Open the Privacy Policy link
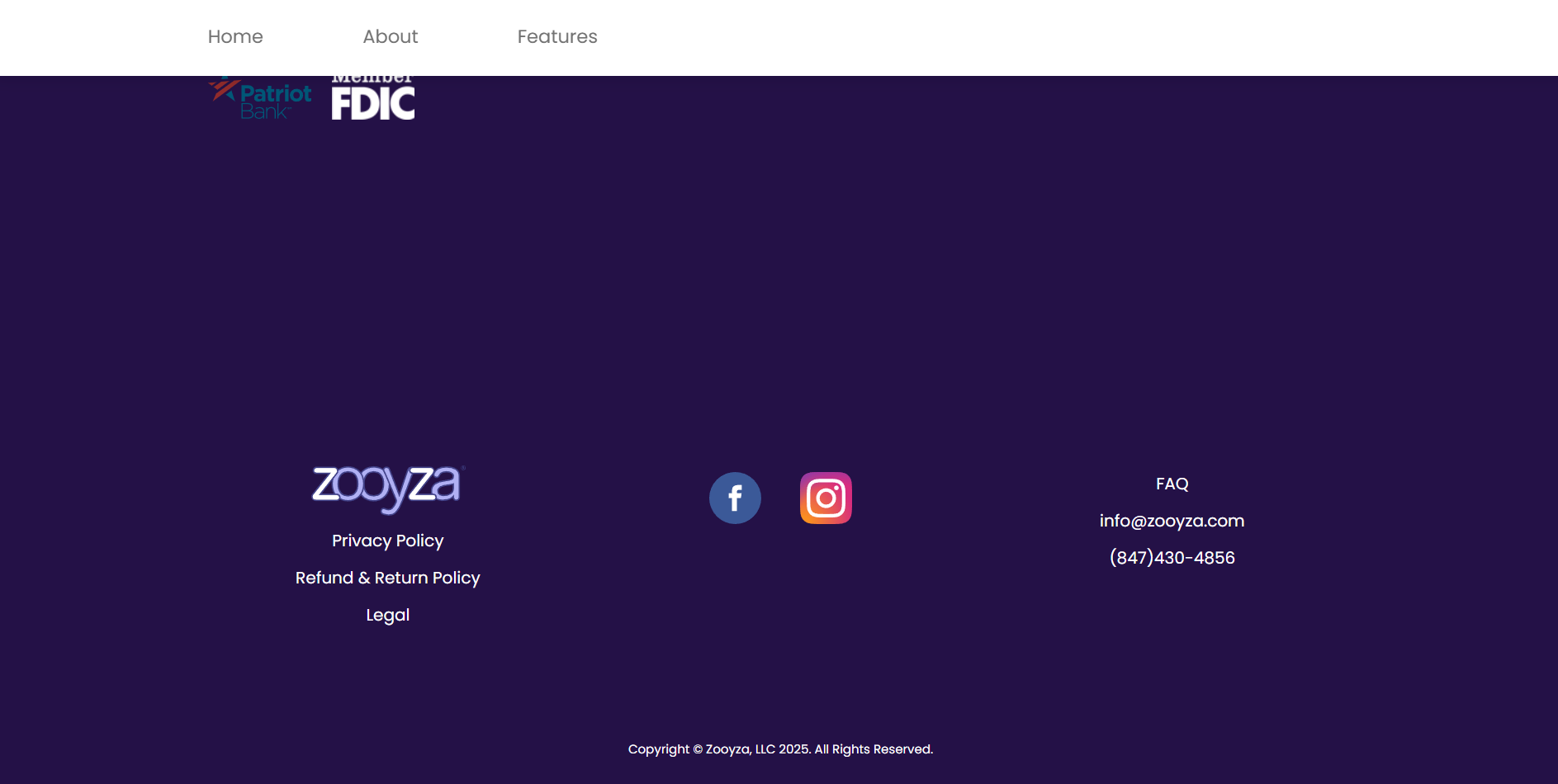Screen dimensions: 1558x784 point(387,541)
